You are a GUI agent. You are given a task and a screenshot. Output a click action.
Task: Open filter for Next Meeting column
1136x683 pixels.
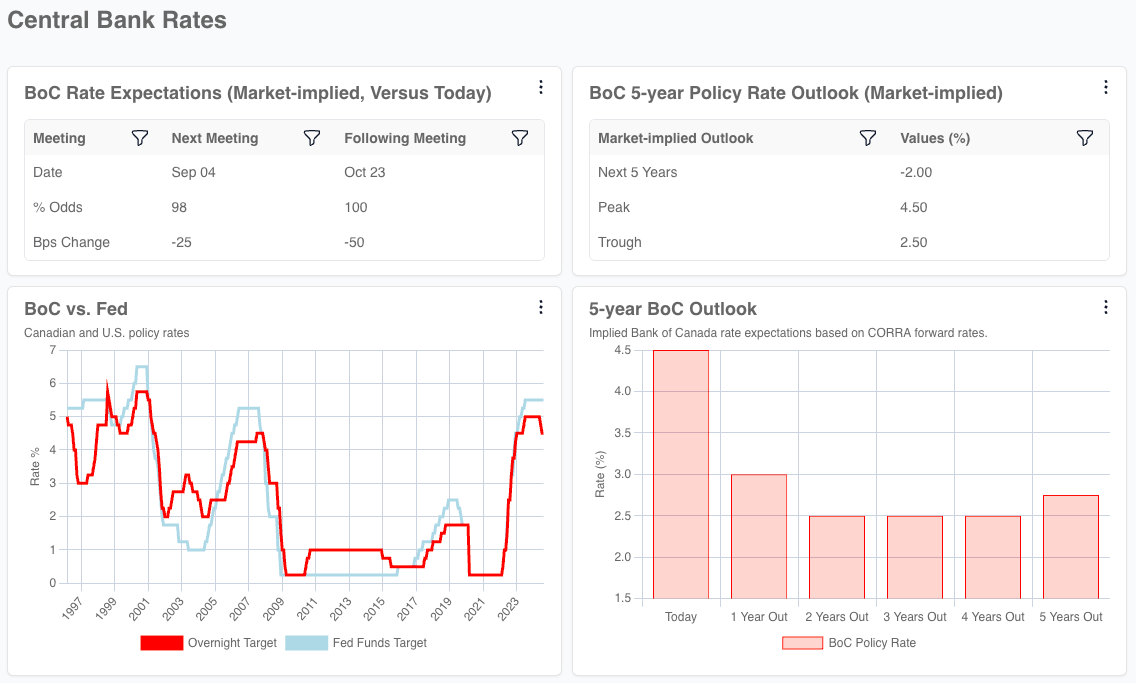[x=312, y=138]
